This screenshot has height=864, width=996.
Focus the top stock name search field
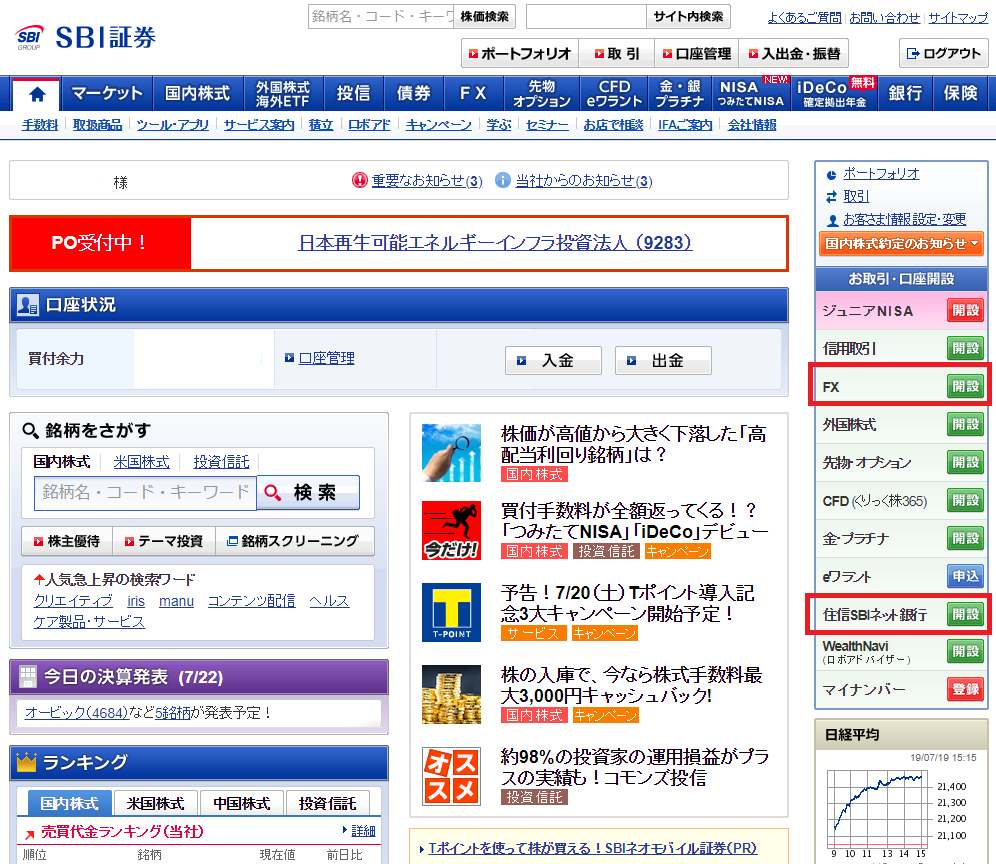pos(381,17)
